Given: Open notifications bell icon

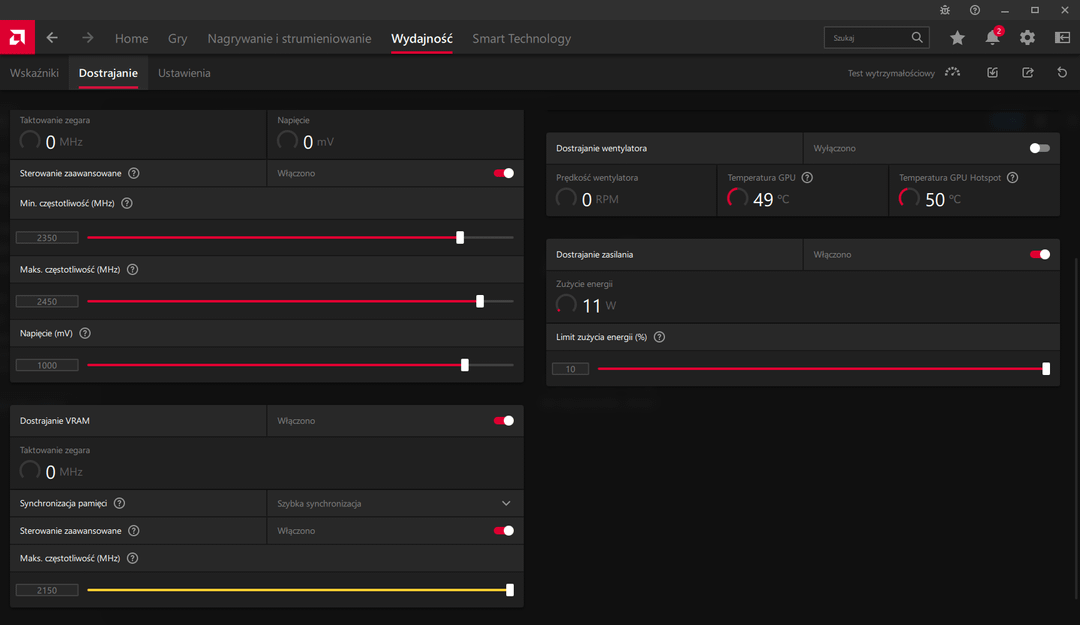Looking at the screenshot, I should tap(992, 38).
